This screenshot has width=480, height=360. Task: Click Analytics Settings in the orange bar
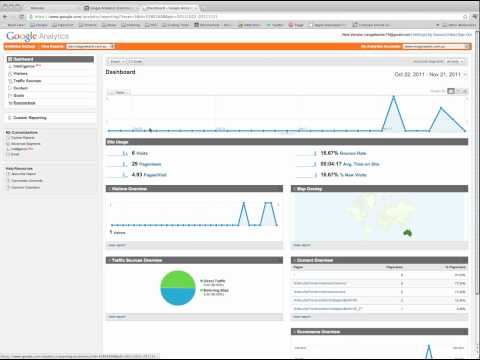(x=20, y=46)
